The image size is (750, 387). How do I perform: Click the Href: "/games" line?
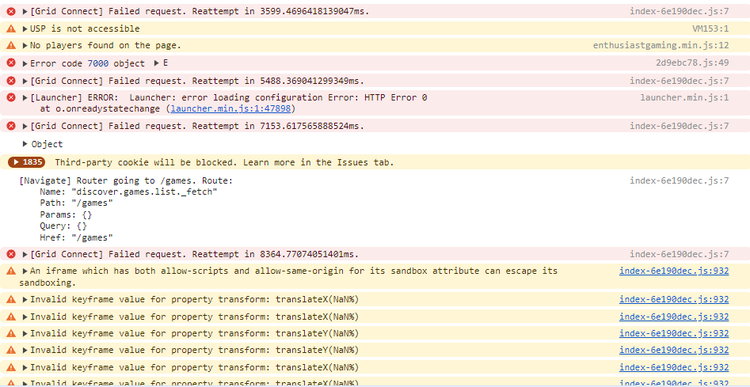coord(77,237)
